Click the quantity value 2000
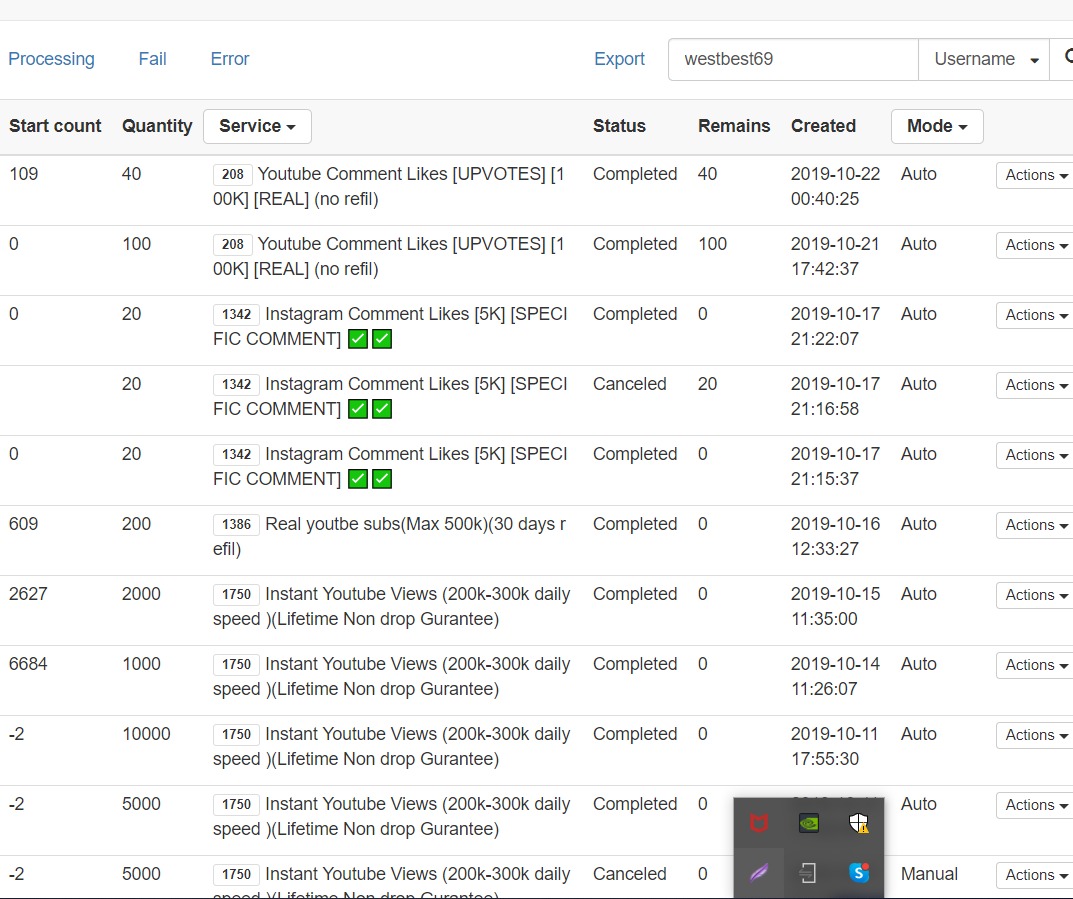The height and width of the screenshot is (899, 1073). click(141, 594)
